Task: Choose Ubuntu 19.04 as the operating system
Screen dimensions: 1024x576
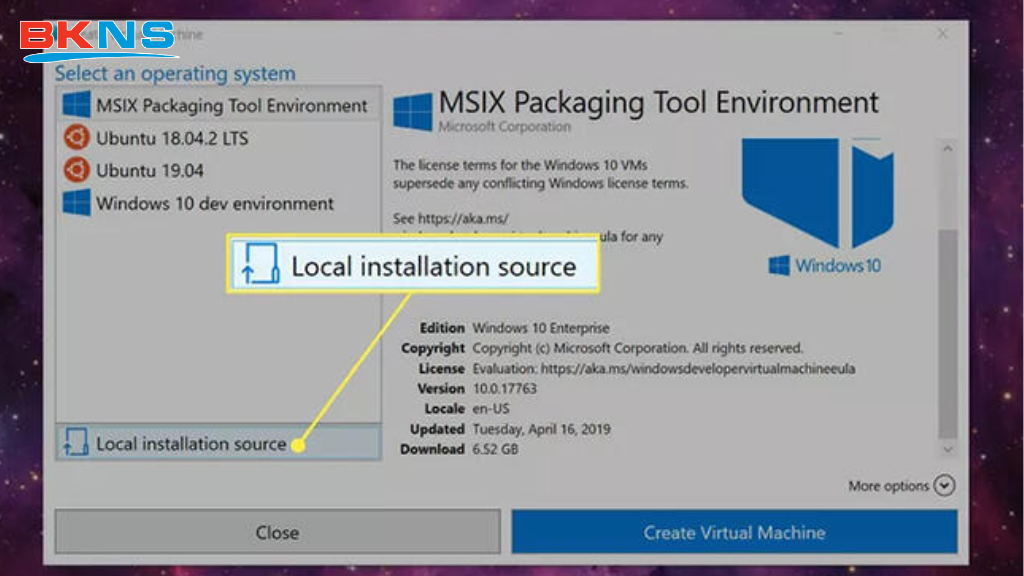Action: (150, 170)
